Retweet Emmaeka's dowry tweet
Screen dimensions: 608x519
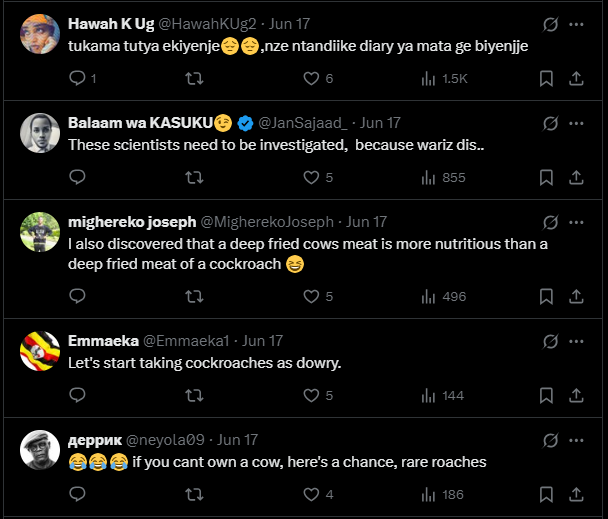tap(195, 395)
